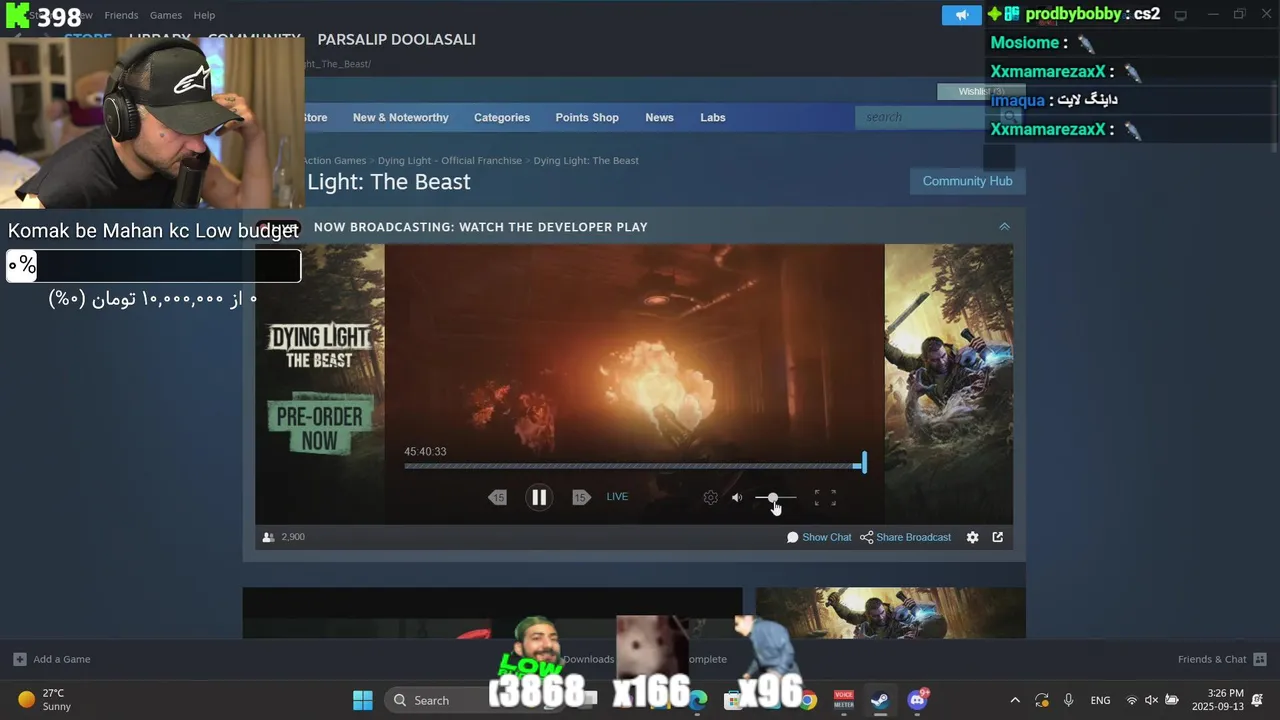
Task: Open the notification bell in system tray
Action: (x=1257, y=700)
